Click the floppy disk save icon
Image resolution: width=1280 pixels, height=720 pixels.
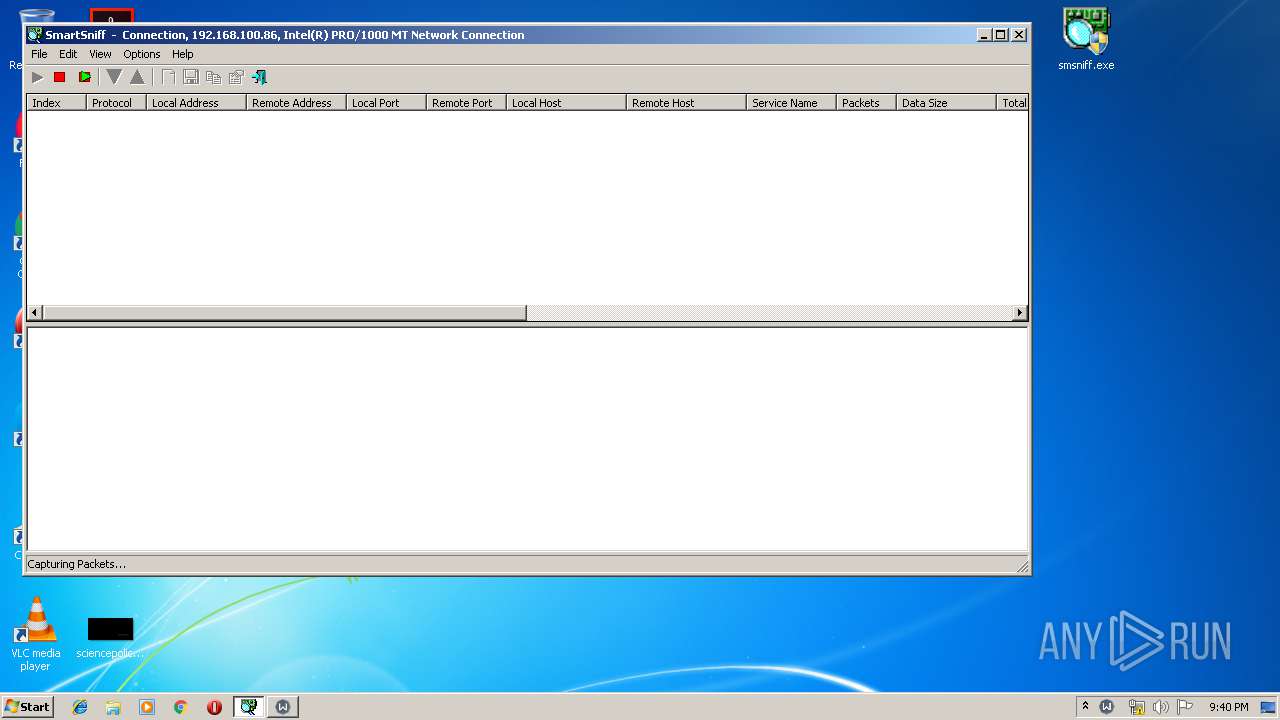(190, 77)
